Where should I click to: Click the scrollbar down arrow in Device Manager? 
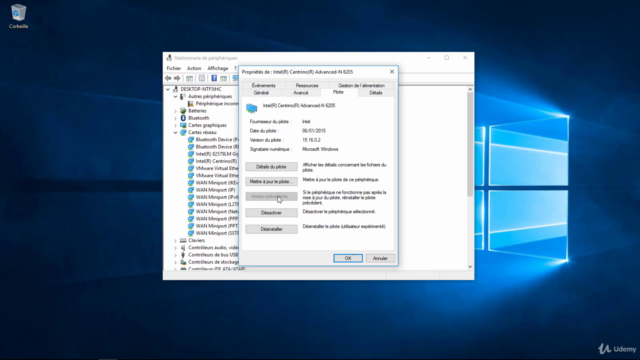click(x=470, y=267)
